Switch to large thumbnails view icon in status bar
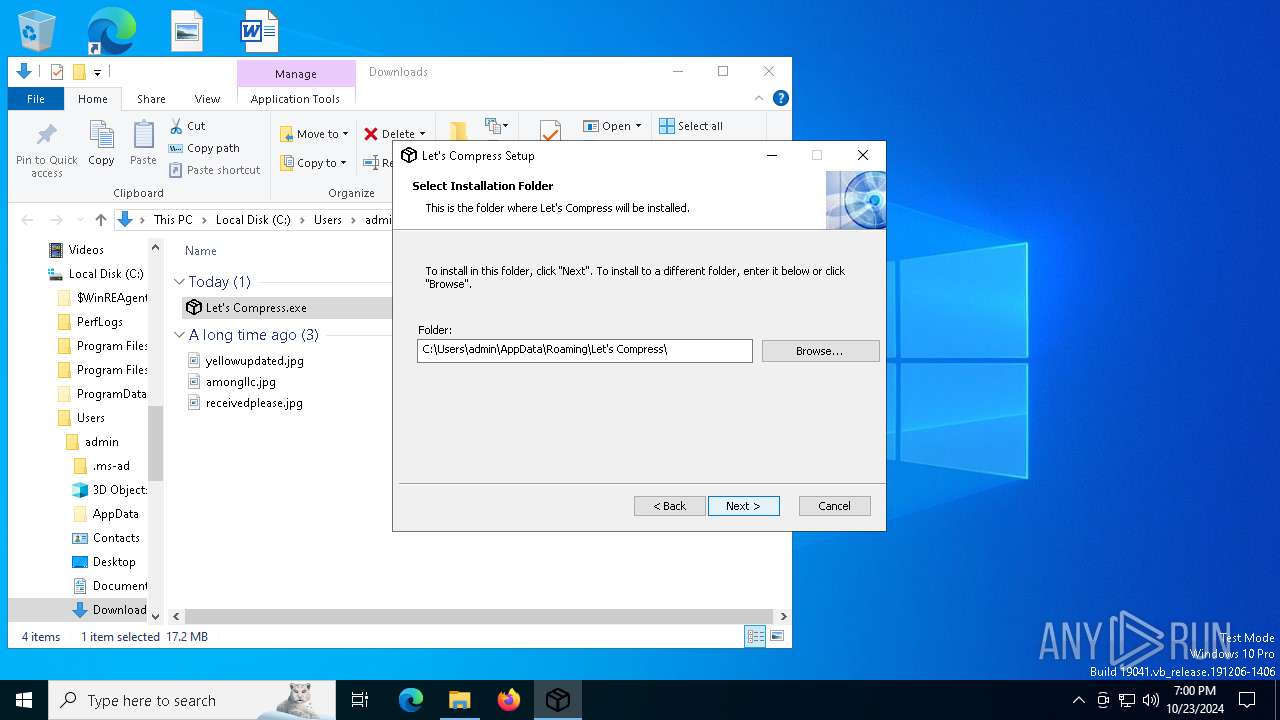The image size is (1280, 720). click(776, 636)
